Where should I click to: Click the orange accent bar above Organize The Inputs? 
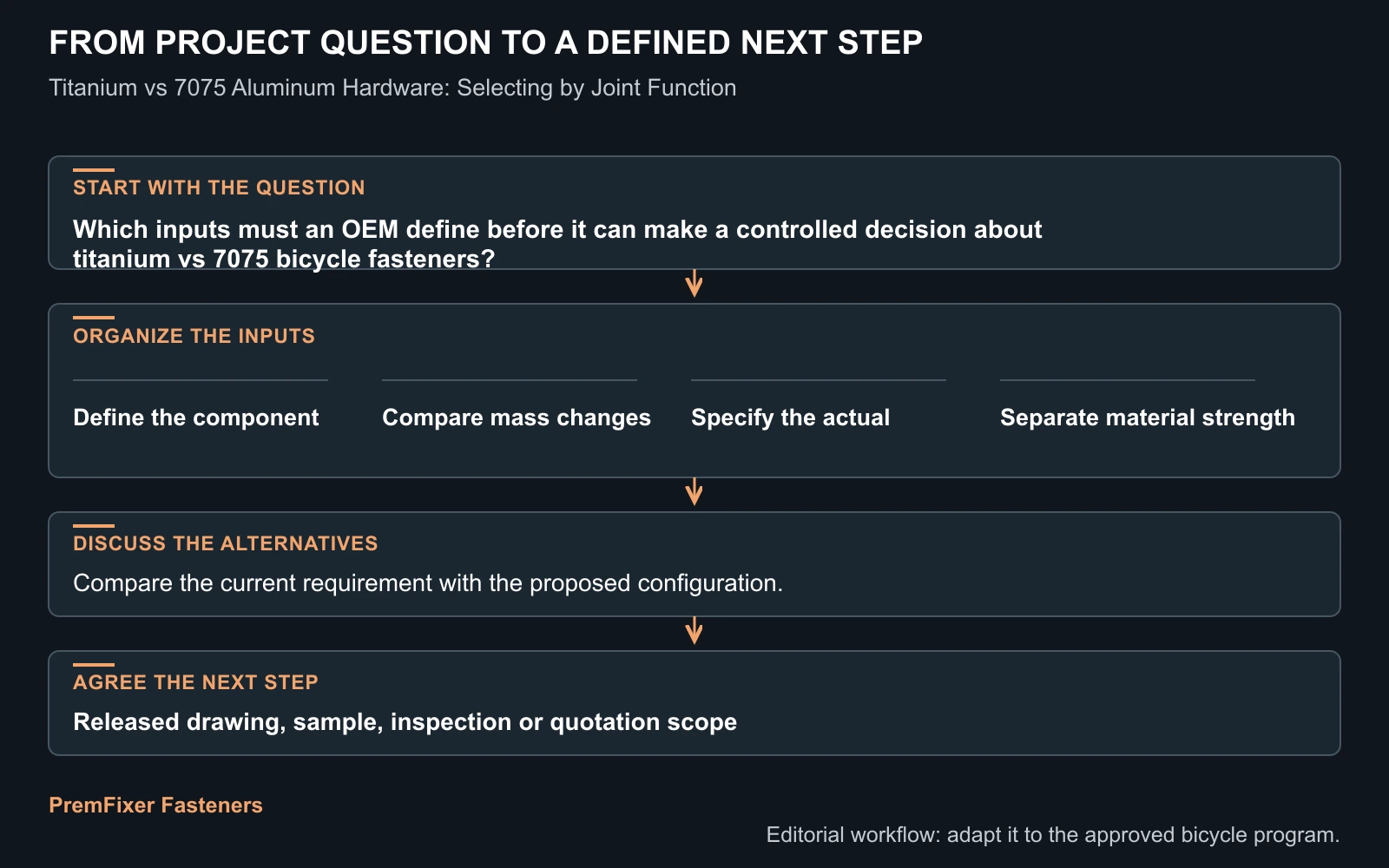pyautogui.click(x=94, y=318)
